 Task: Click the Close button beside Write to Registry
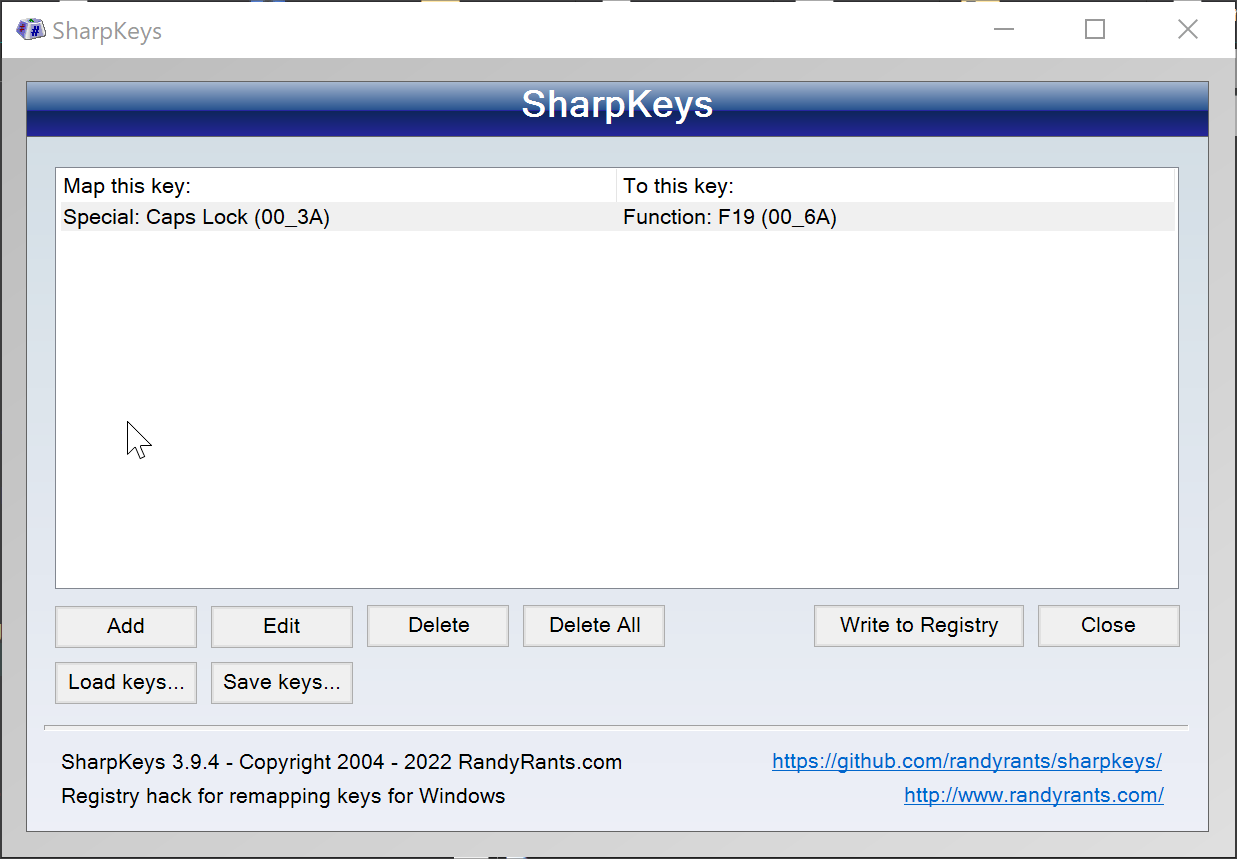[1108, 626]
